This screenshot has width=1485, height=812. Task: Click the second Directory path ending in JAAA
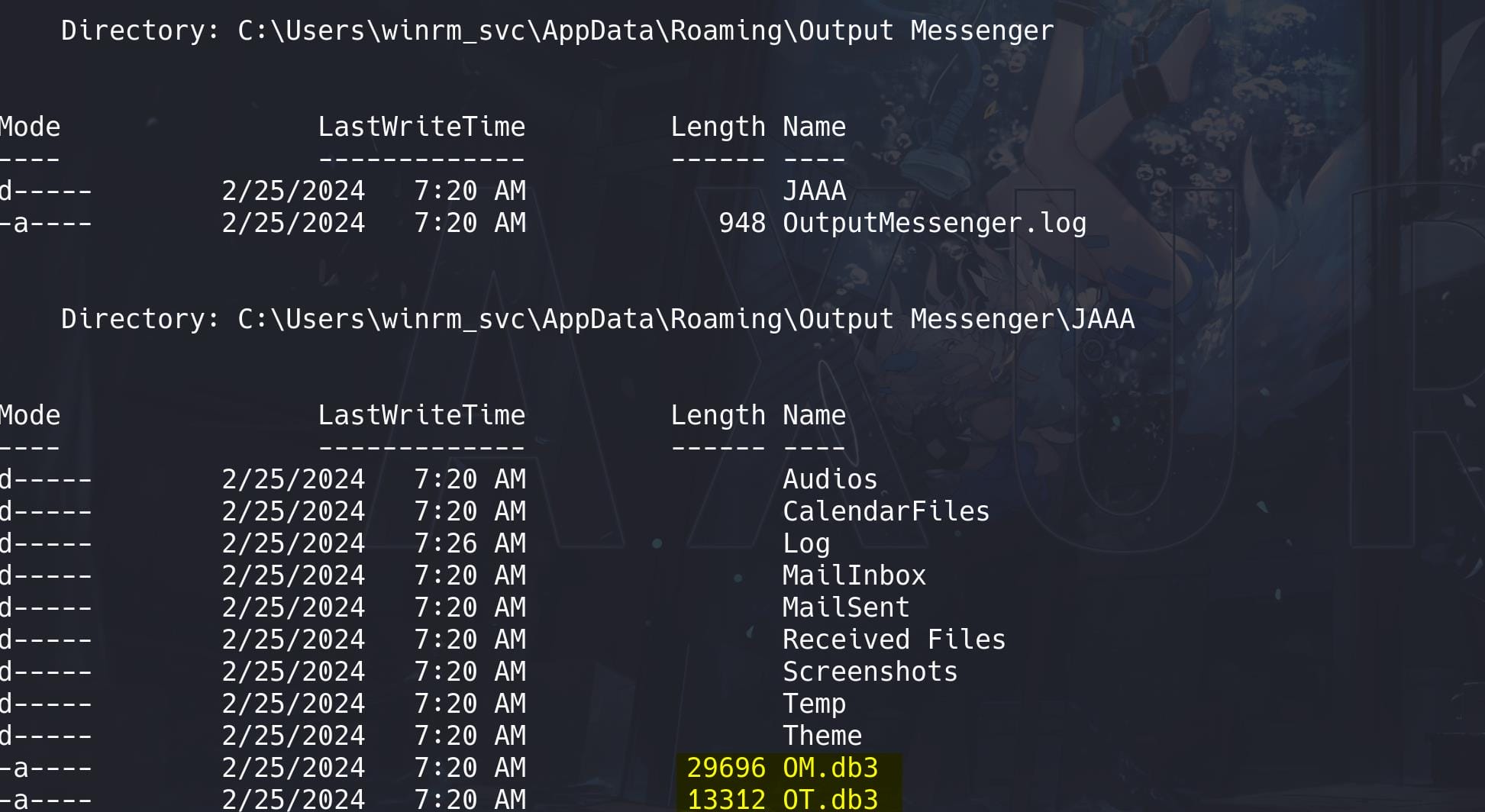click(686, 319)
